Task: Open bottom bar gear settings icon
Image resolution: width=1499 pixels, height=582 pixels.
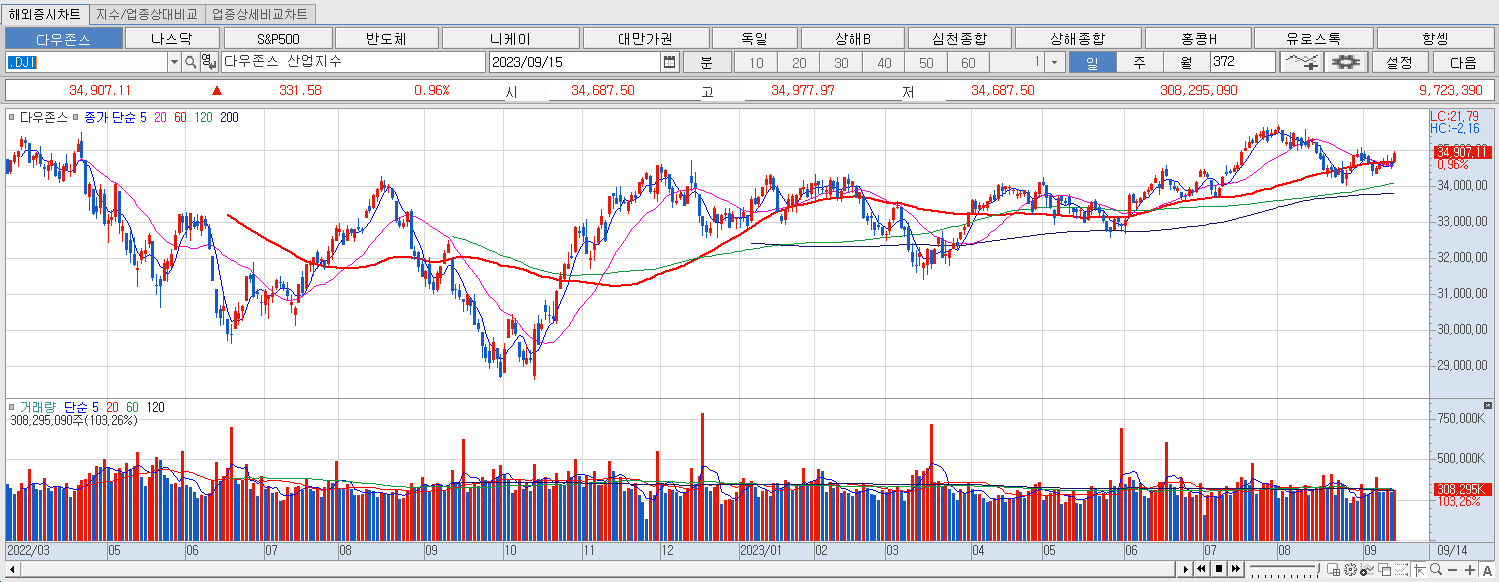Action: (1350, 569)
